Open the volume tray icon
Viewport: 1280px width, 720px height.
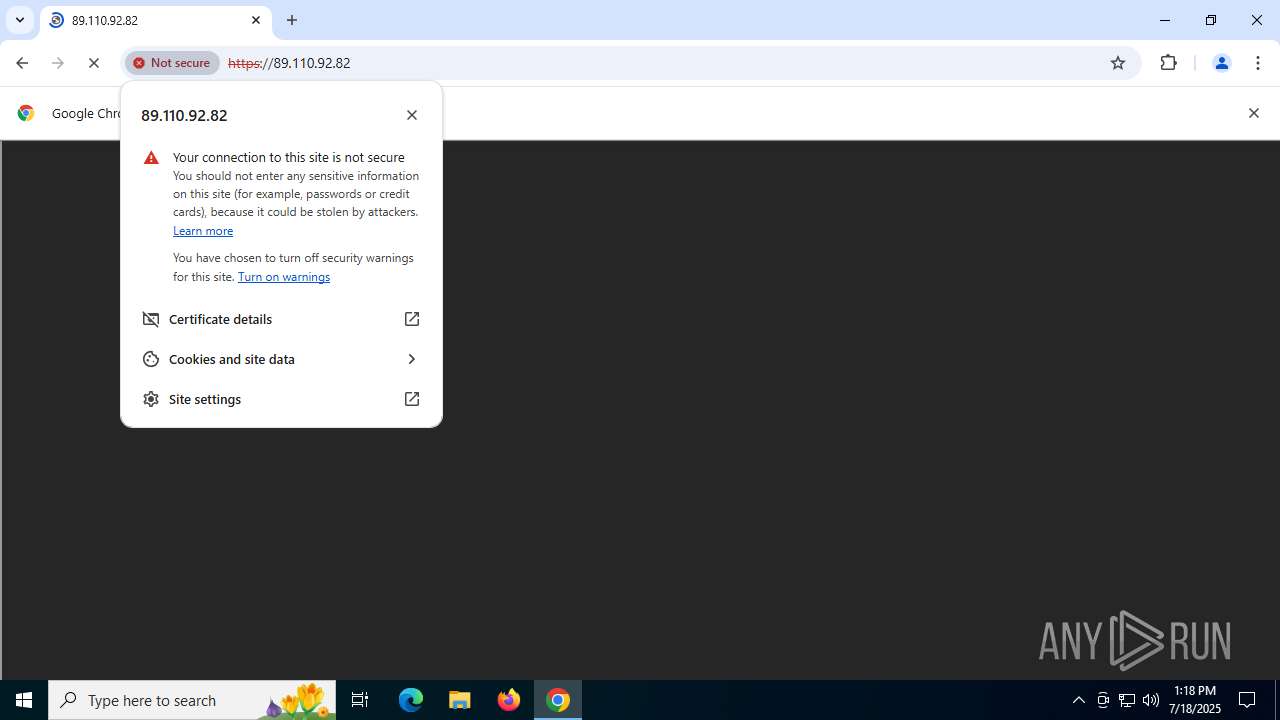pos(1151,700)
